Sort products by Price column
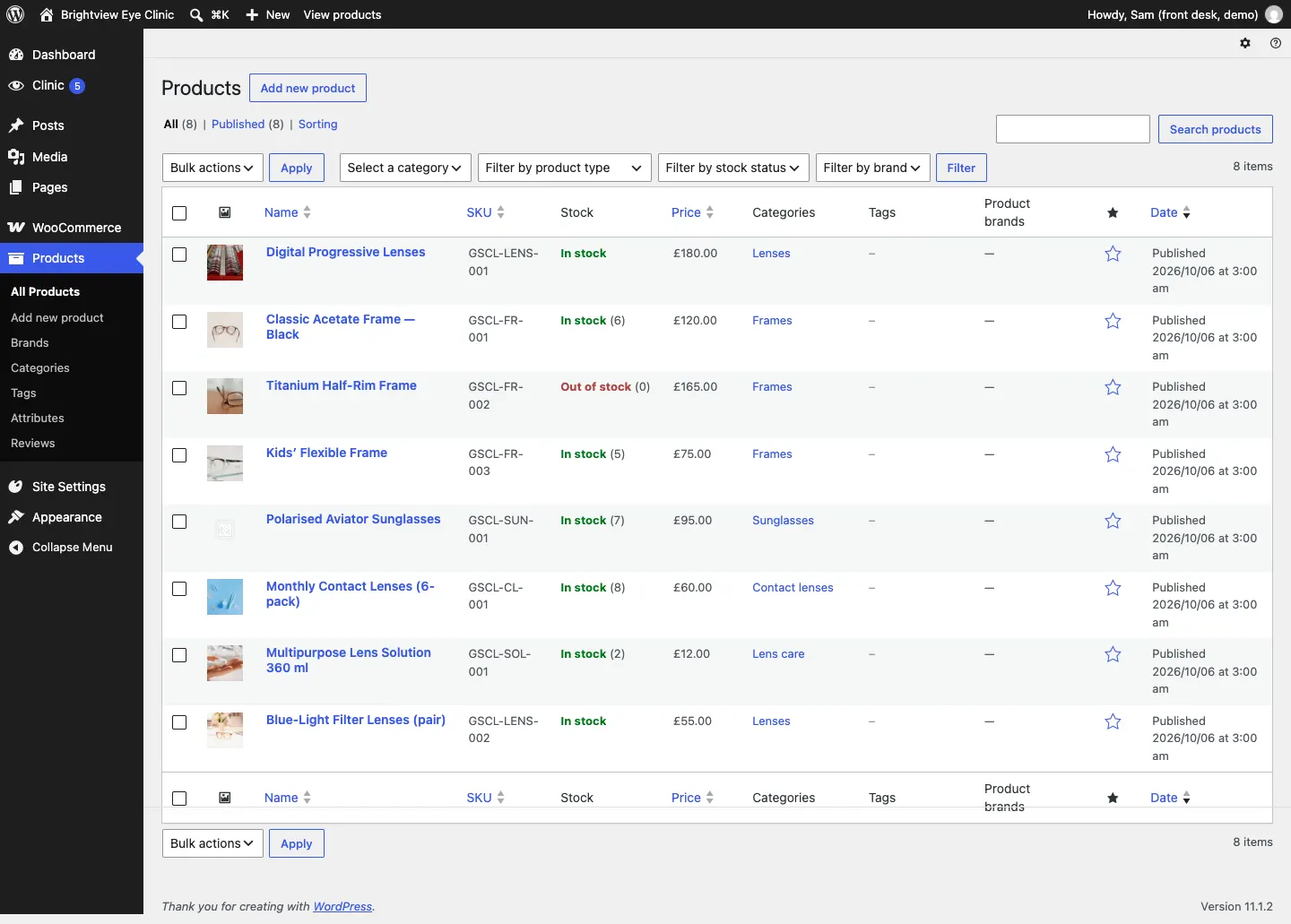The image size is (1291, 924). [692, 212]
